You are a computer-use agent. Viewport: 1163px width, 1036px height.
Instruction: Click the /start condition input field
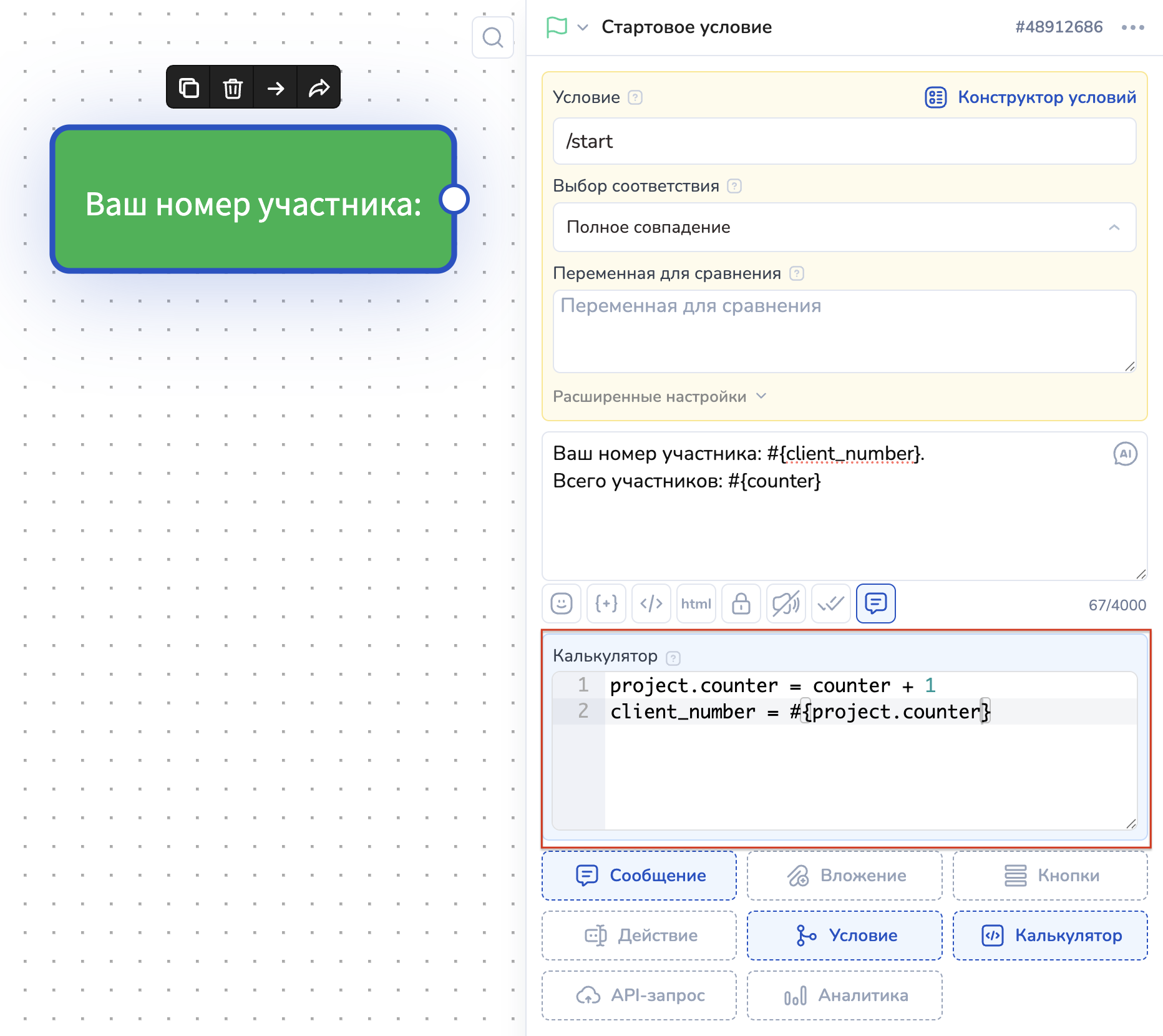tap(844, 142)
